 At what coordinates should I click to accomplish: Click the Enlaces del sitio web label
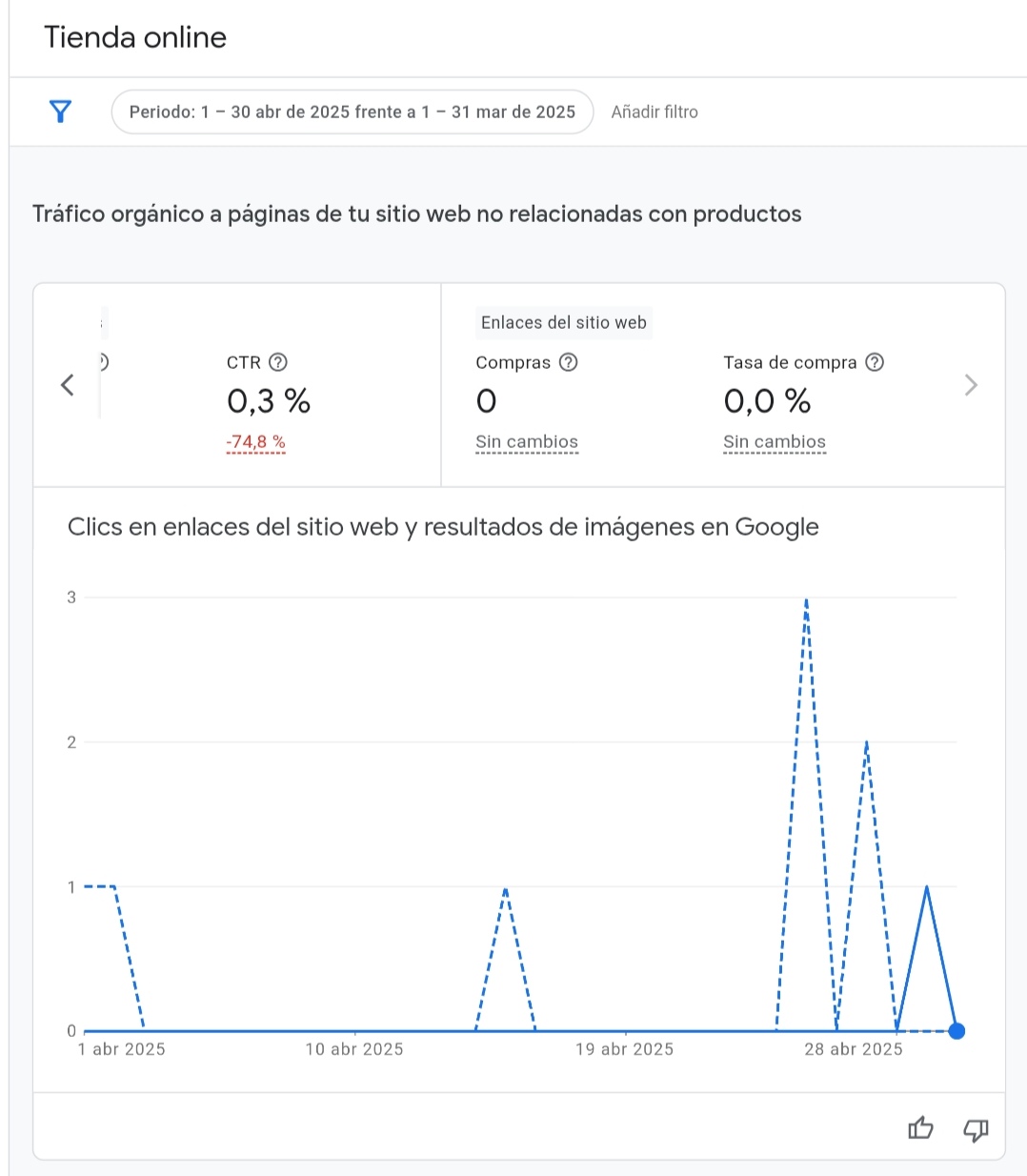point(564,323)
